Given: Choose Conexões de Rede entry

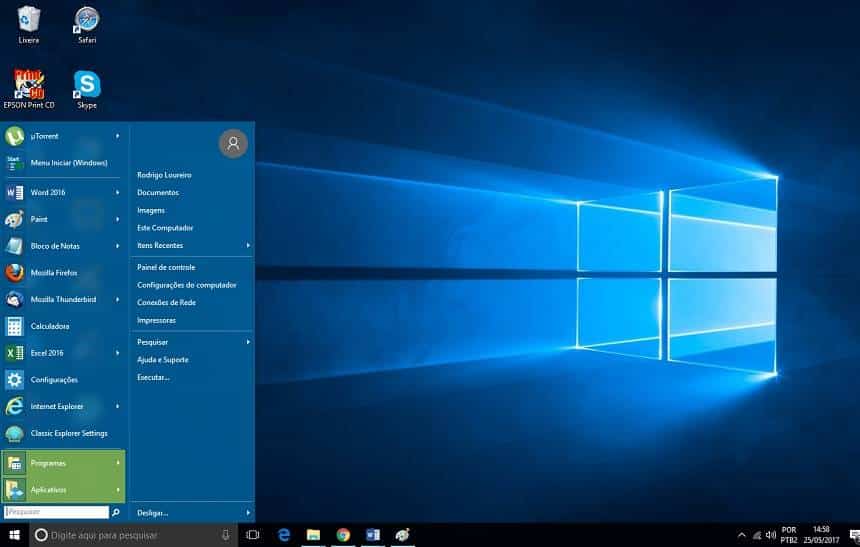Looking at the screenshot, I should (x=166, y=302).
